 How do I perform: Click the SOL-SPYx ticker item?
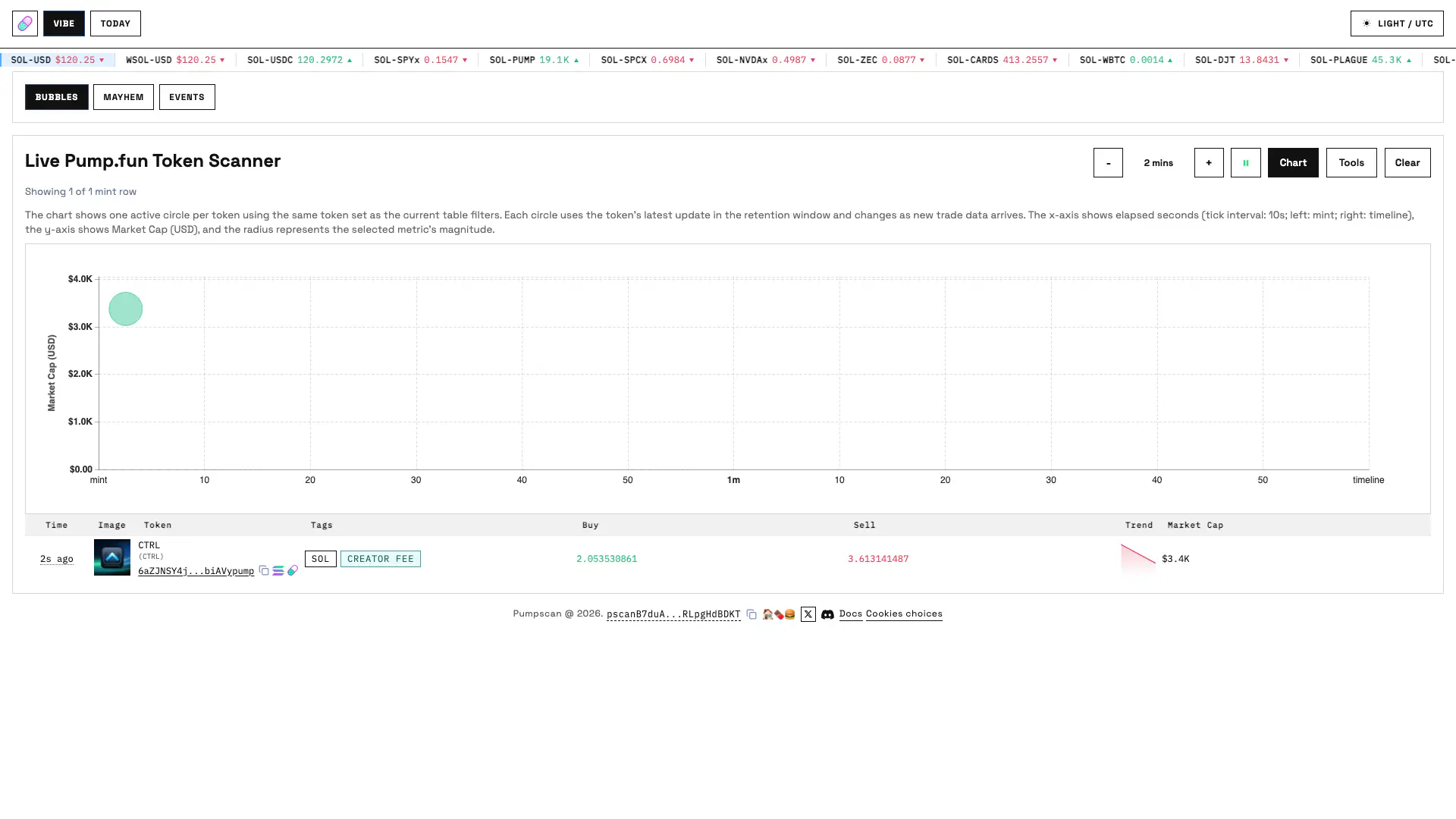coord(421,60)
